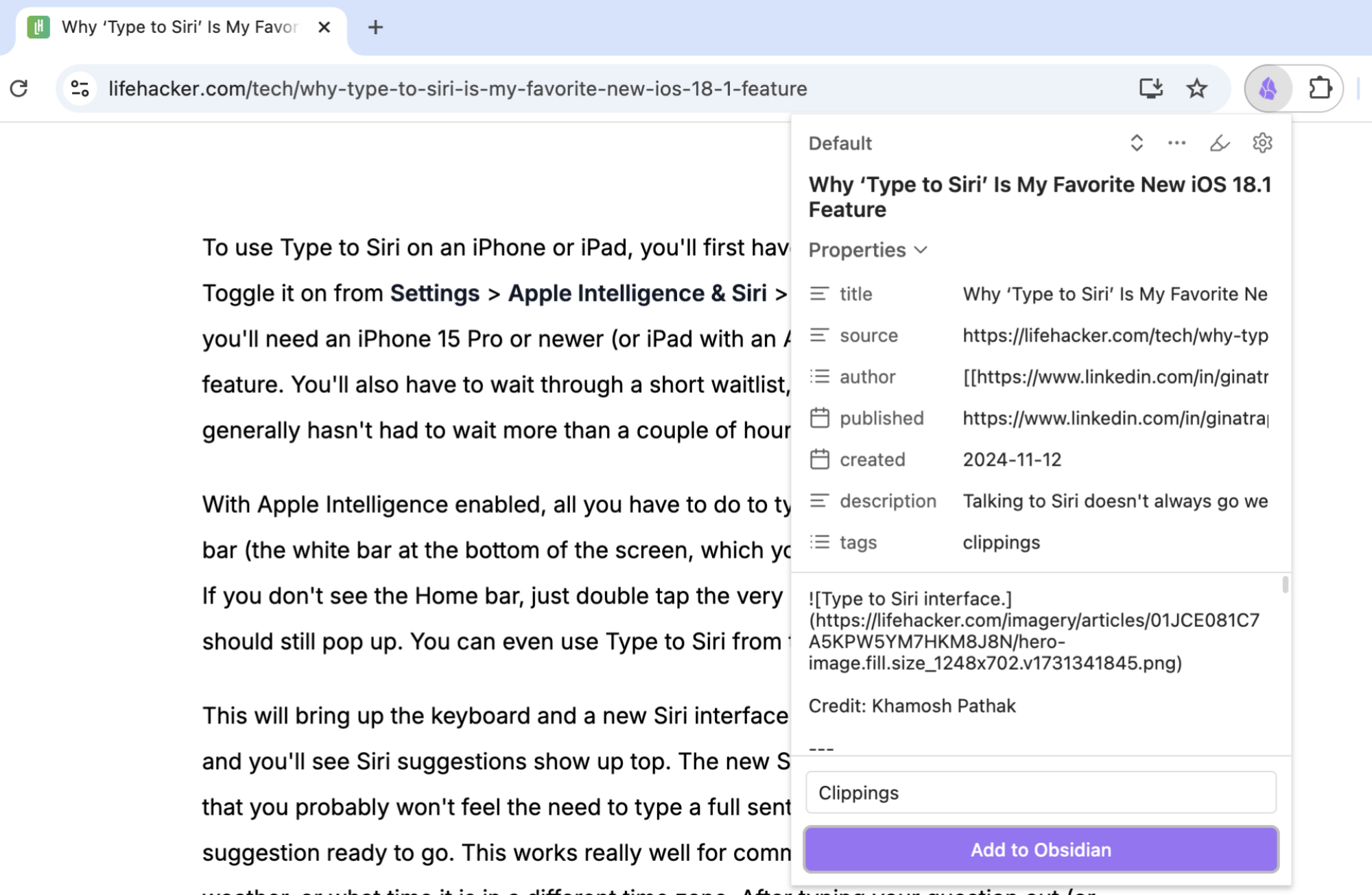Open the Default template selector arrows
The height and width of the screenshot is (895, 1372).
tap(1137, 143)
